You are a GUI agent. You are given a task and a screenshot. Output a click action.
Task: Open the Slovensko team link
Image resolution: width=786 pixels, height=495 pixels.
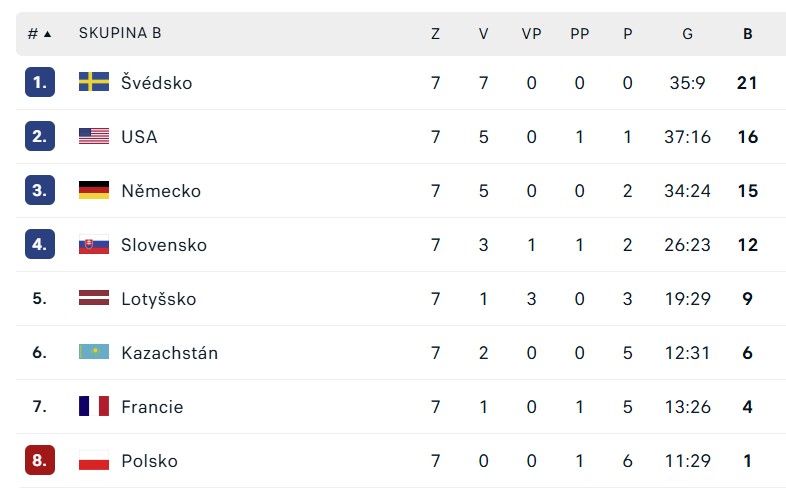(164, 245)
